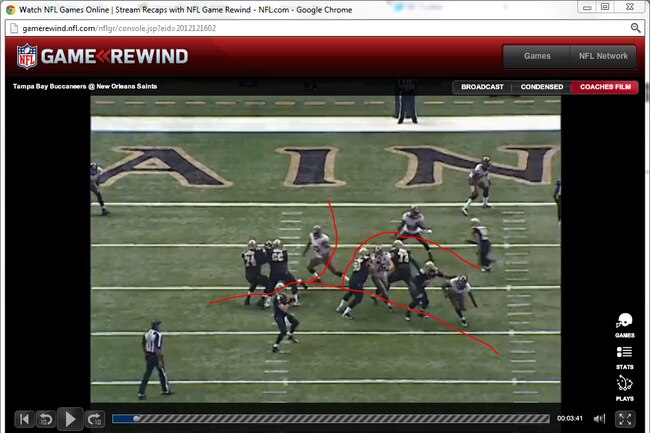Open the Games helmet icon panel
This screenshot has width=650, height=433.
point(624,325)
